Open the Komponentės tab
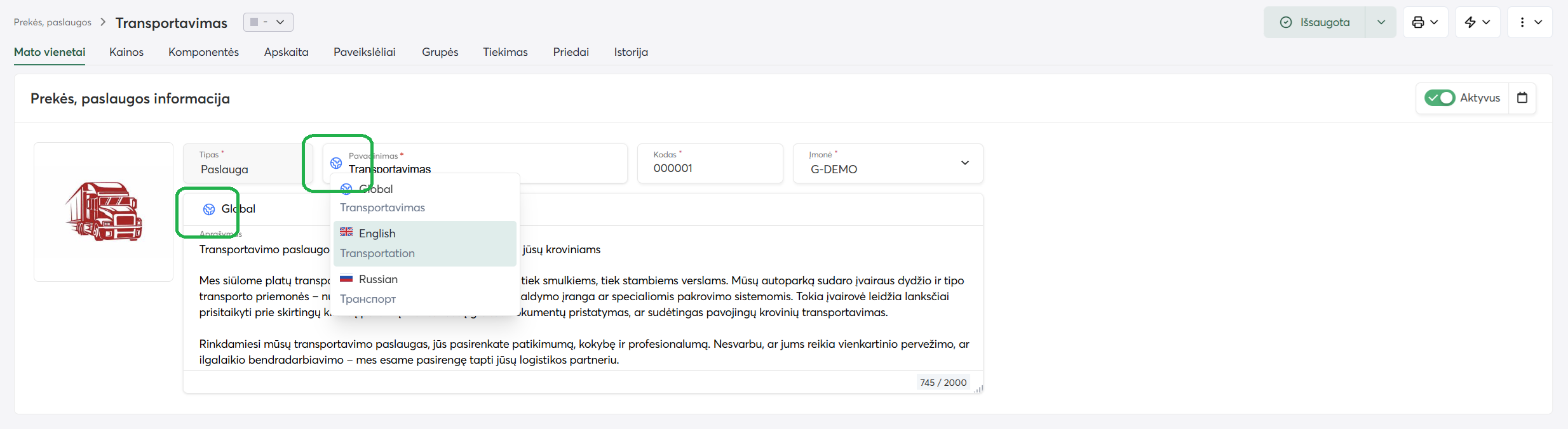 click(203, 52)
